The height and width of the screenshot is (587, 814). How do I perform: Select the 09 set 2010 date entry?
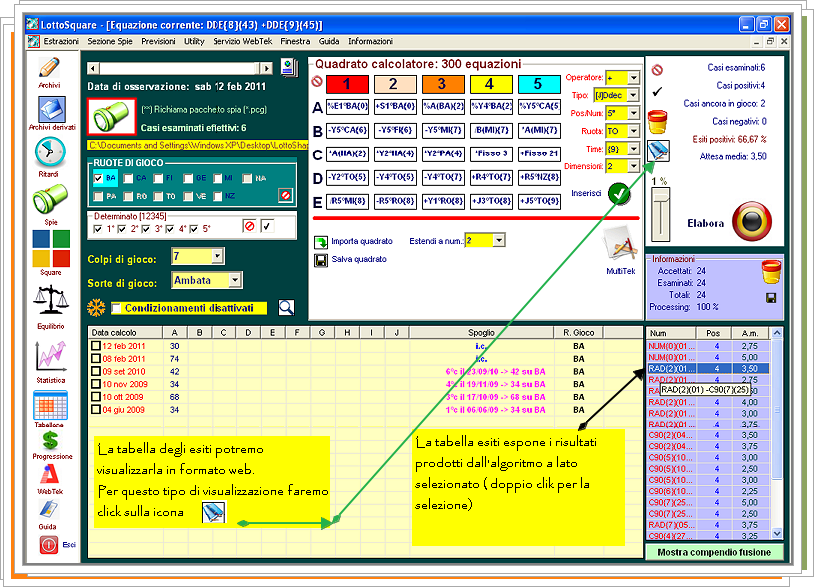click(x=124, y=372)
